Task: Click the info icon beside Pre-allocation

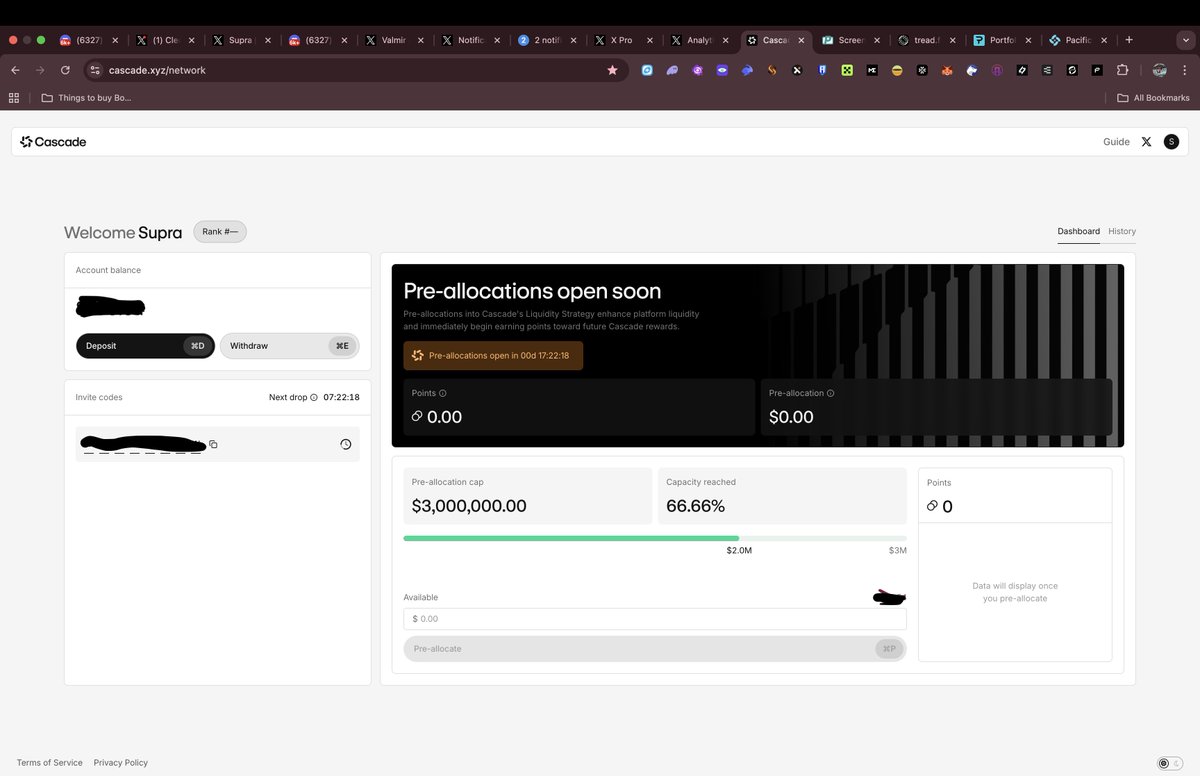Action: tap(831, 393)
